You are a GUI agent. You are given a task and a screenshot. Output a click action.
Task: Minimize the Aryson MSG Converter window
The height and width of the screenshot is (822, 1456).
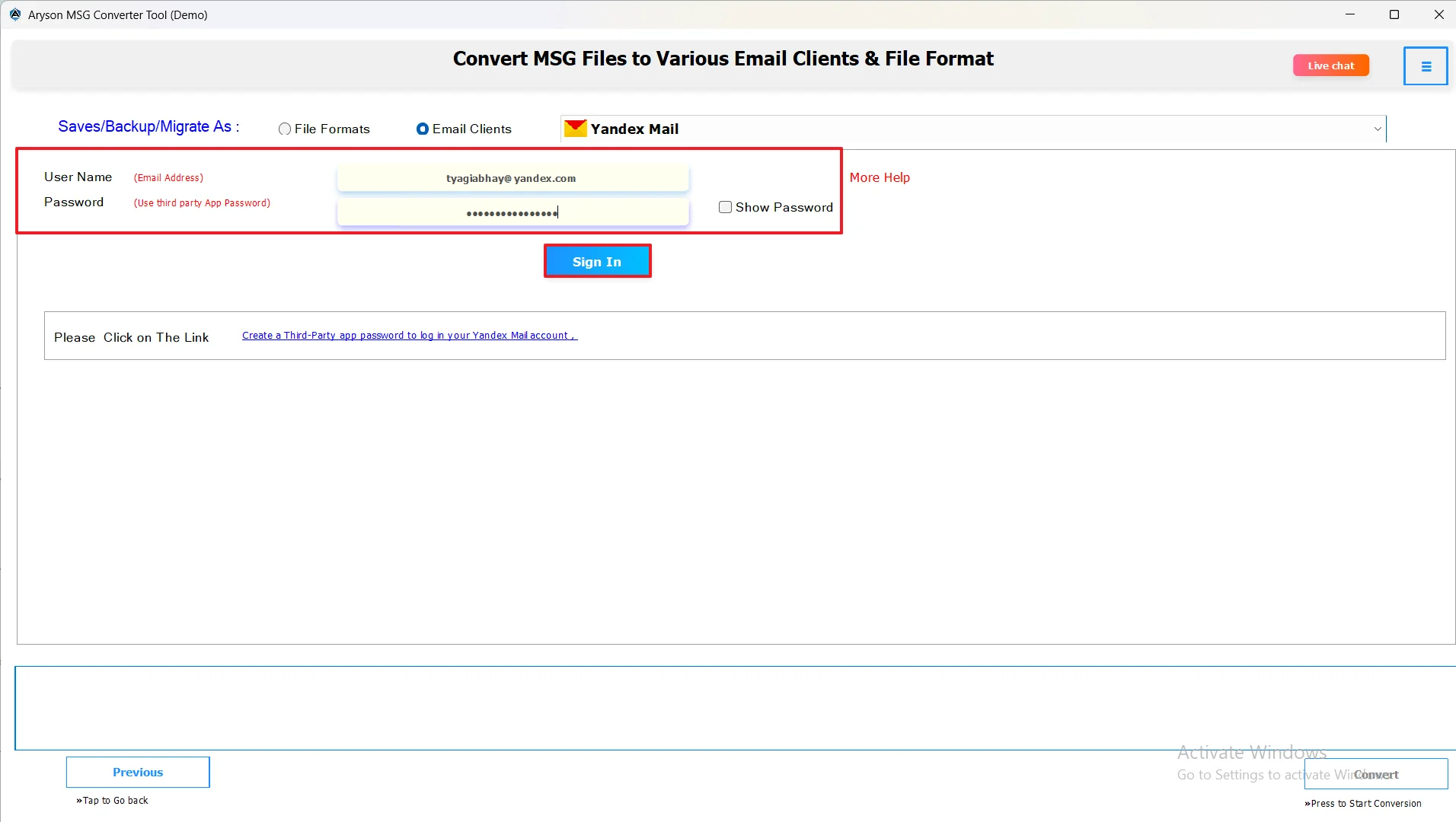(1350, 14)
